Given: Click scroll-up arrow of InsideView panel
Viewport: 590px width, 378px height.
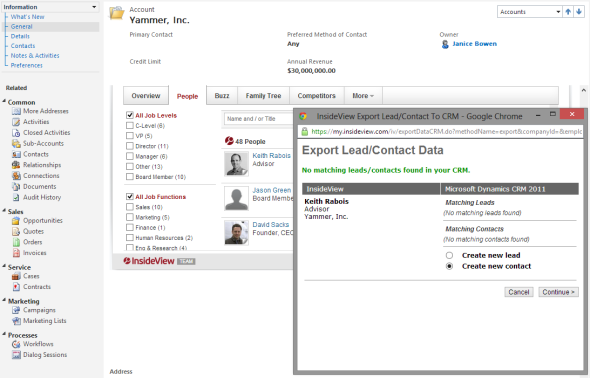Looking at the screenshot, I should pos(584,91).
